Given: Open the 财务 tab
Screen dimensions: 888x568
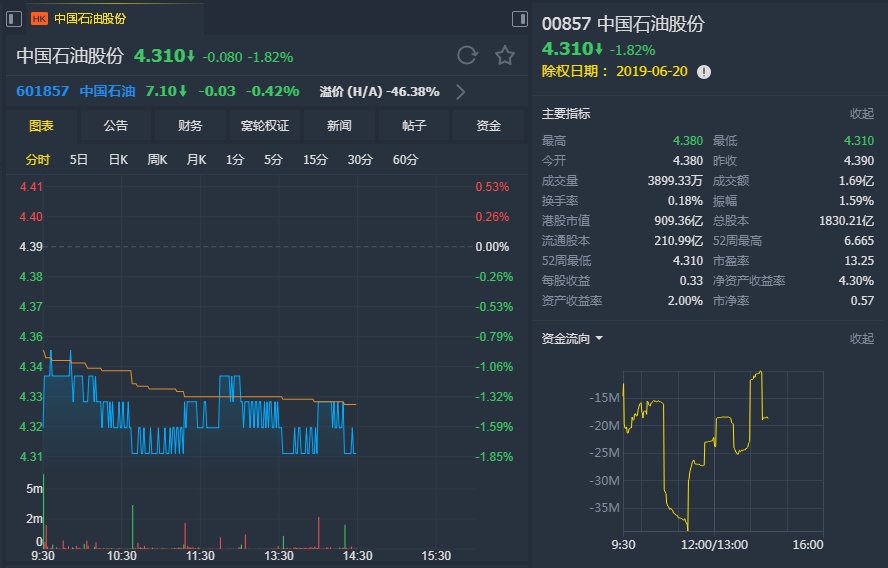Looking at the screenshot, I should [x=190, y=126].
